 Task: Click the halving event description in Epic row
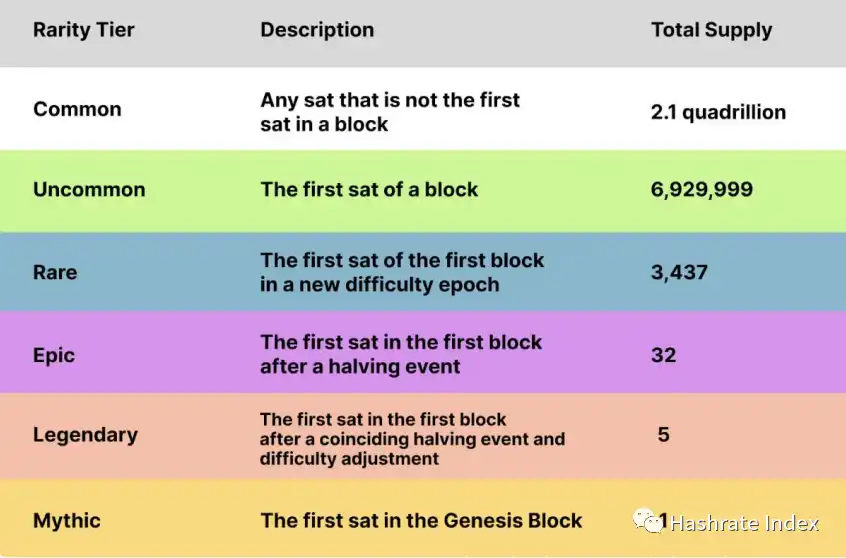400,354
